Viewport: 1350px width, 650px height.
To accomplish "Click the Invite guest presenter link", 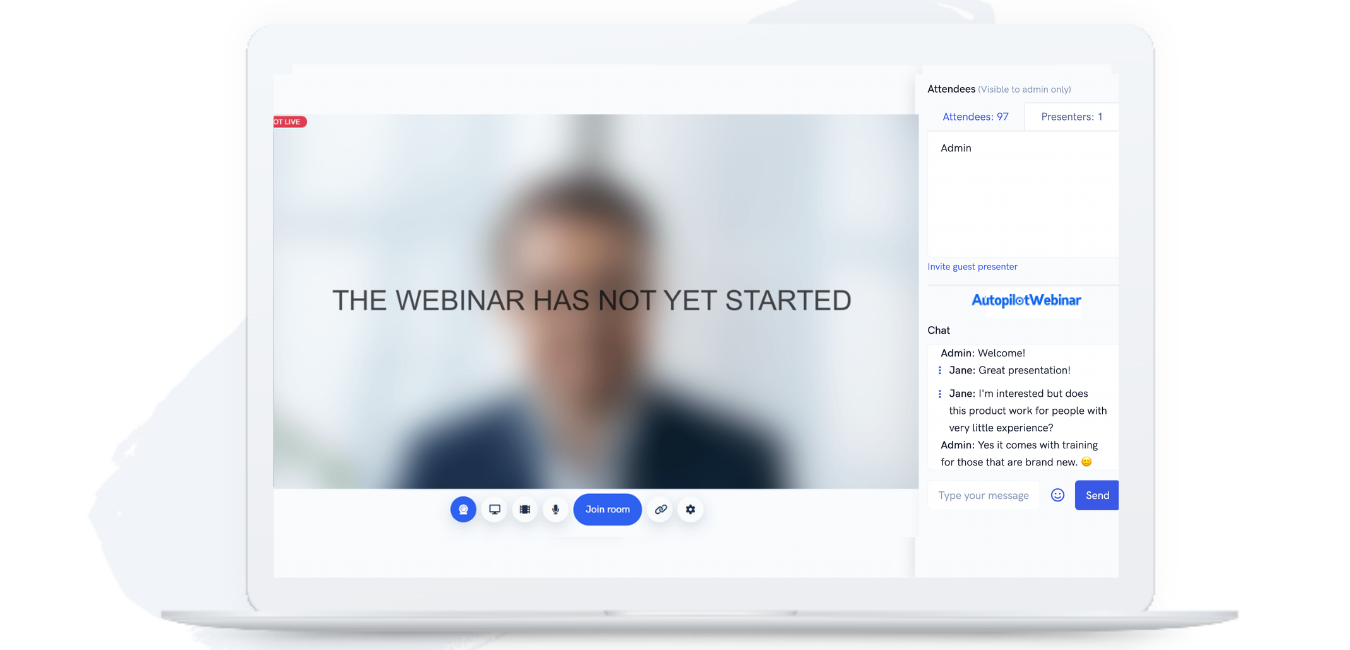I will 972,267.
